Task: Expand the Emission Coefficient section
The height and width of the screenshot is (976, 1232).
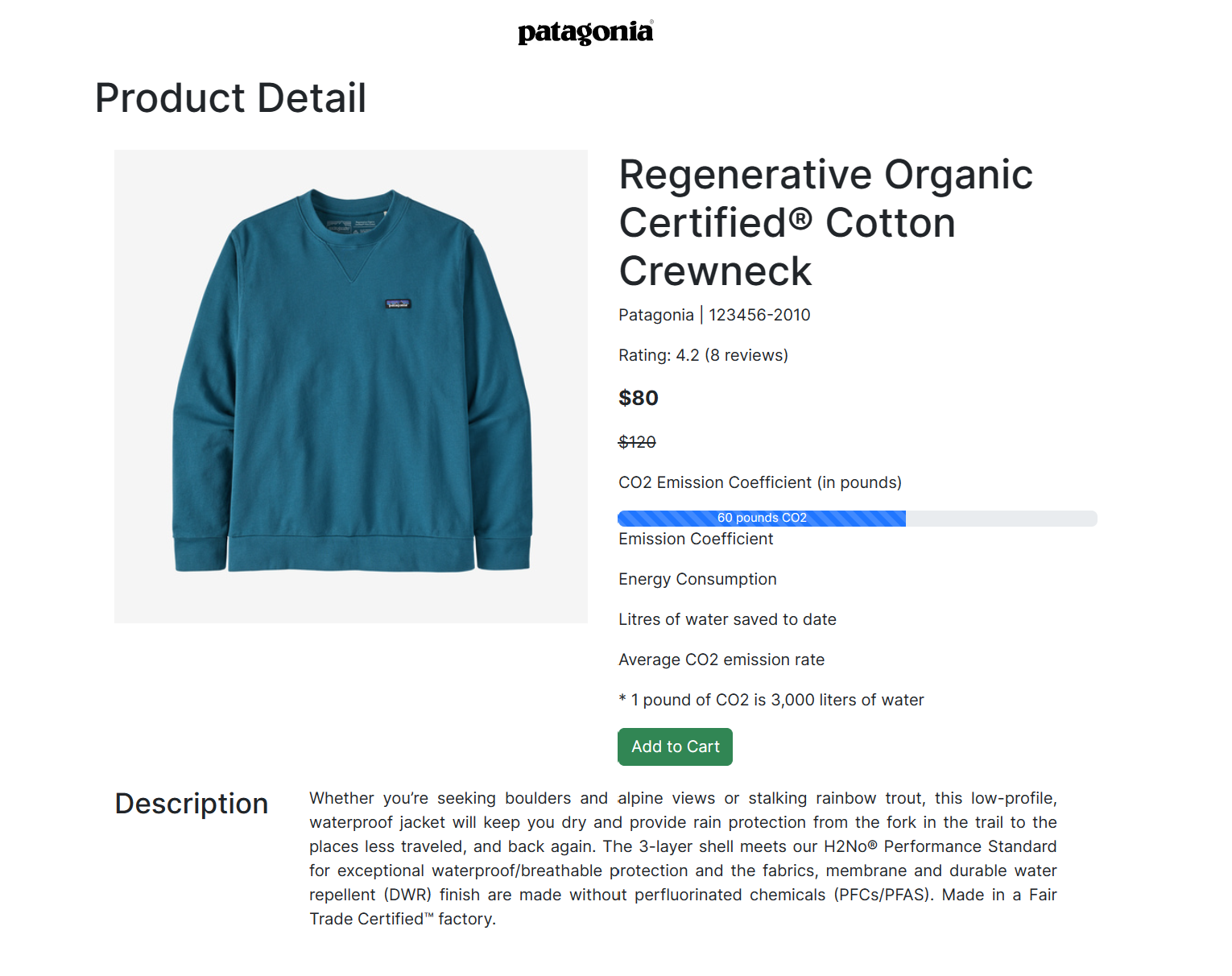Action: tap(695, 539)
